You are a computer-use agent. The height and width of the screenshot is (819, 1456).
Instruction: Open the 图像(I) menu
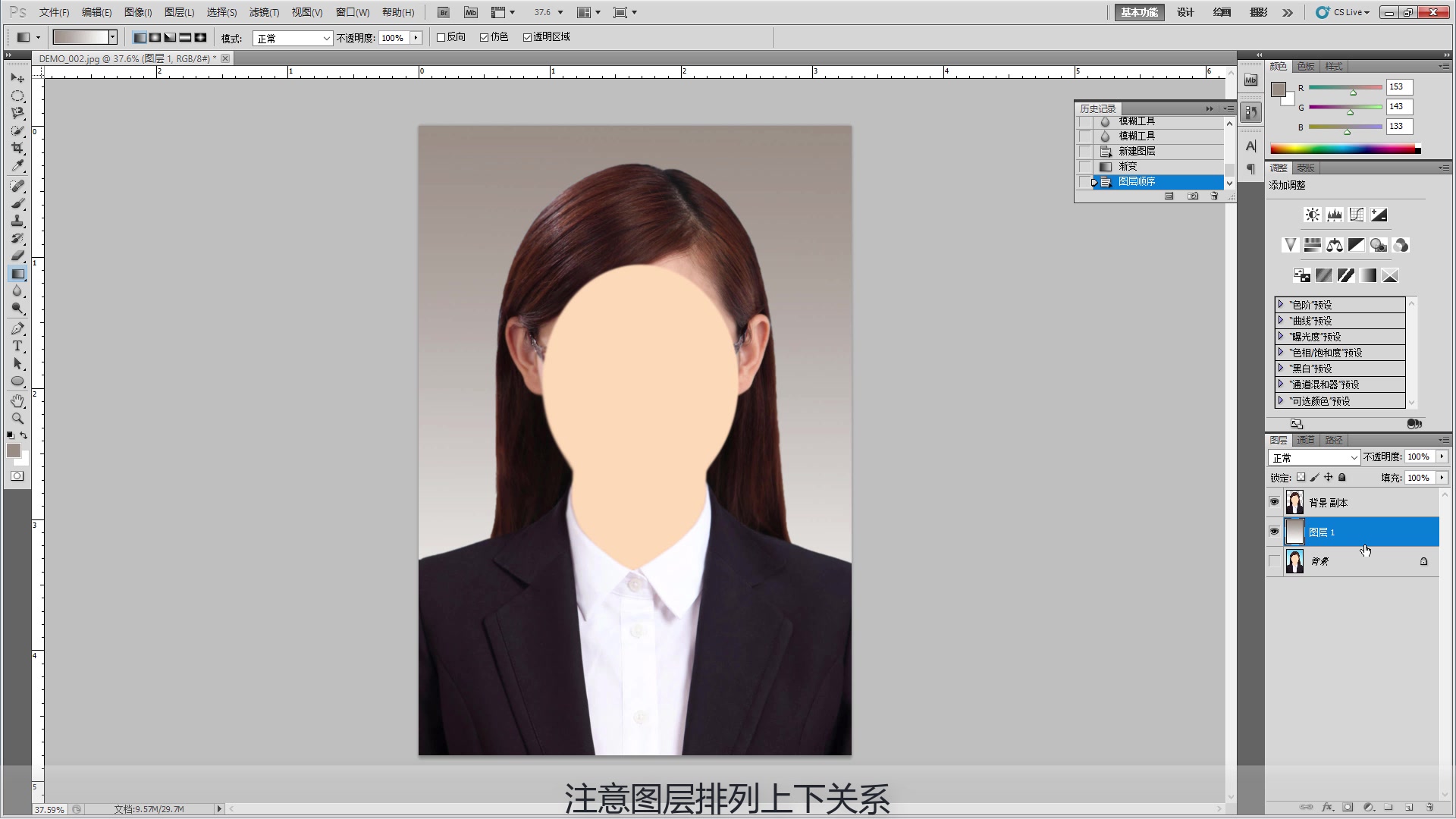138,12
